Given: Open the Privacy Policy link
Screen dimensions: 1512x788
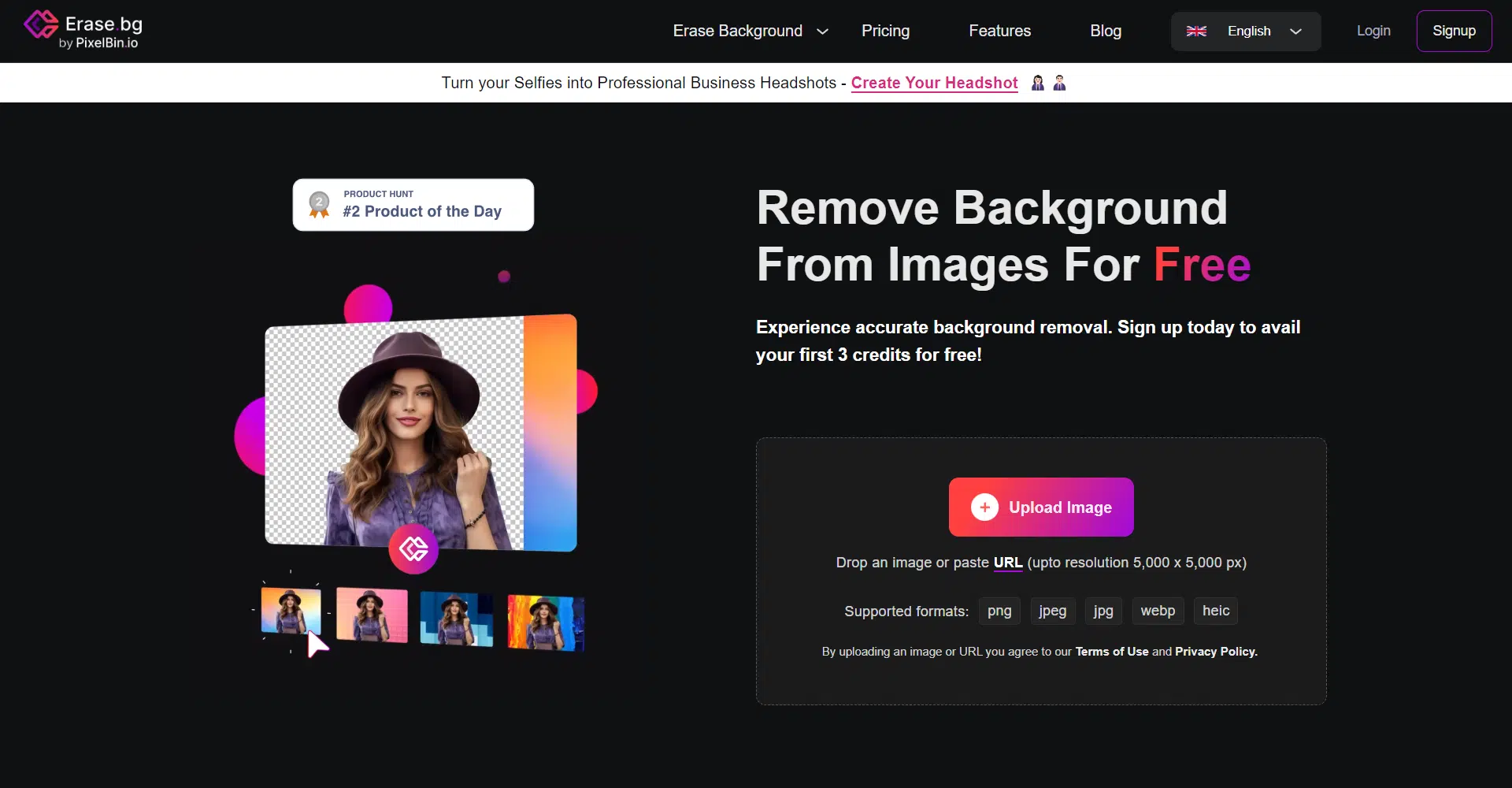Looking at the screenshot, I should pyautogui.click(x=1215, y=652).
